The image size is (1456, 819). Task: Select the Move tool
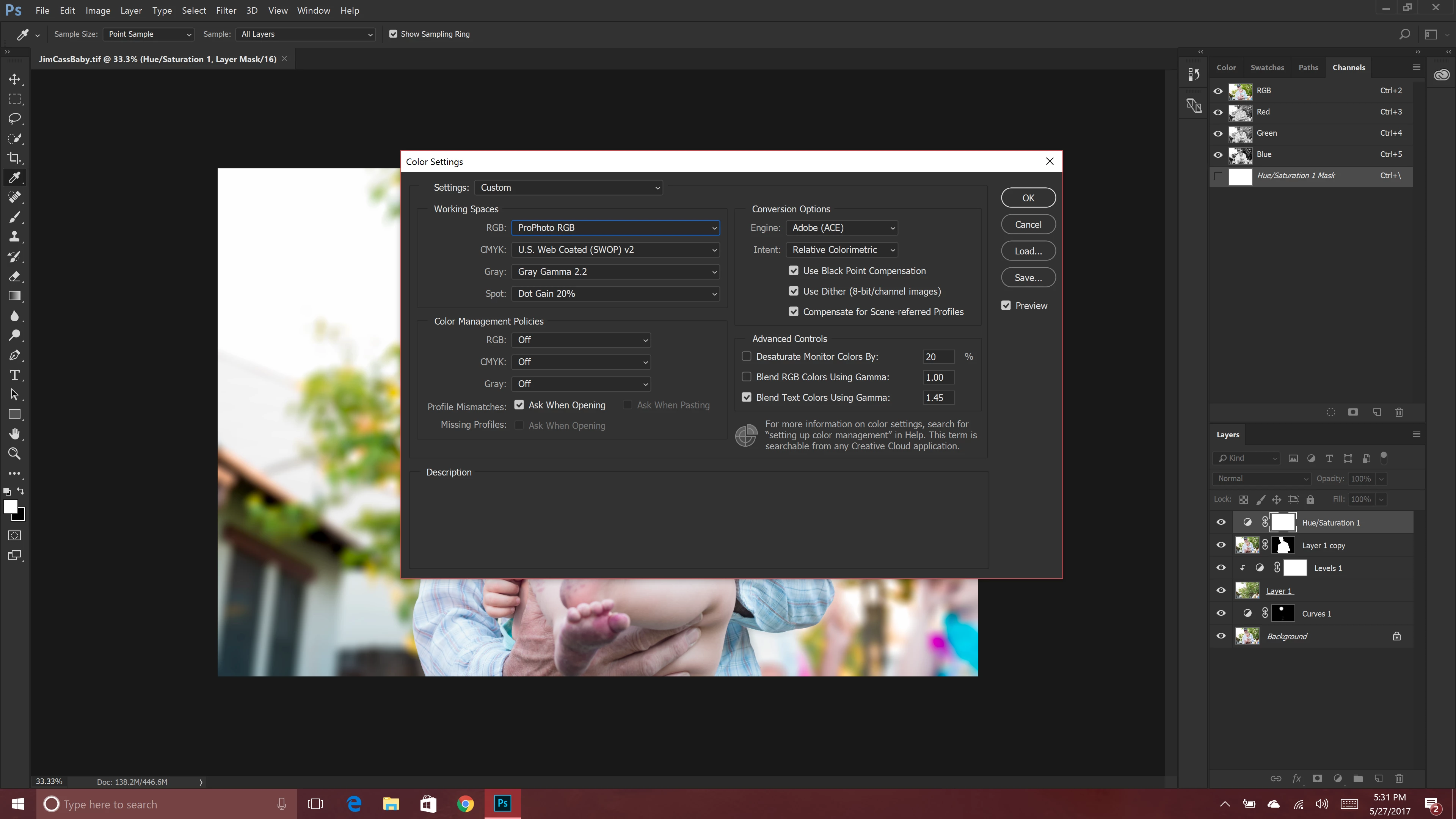point(15,79)
